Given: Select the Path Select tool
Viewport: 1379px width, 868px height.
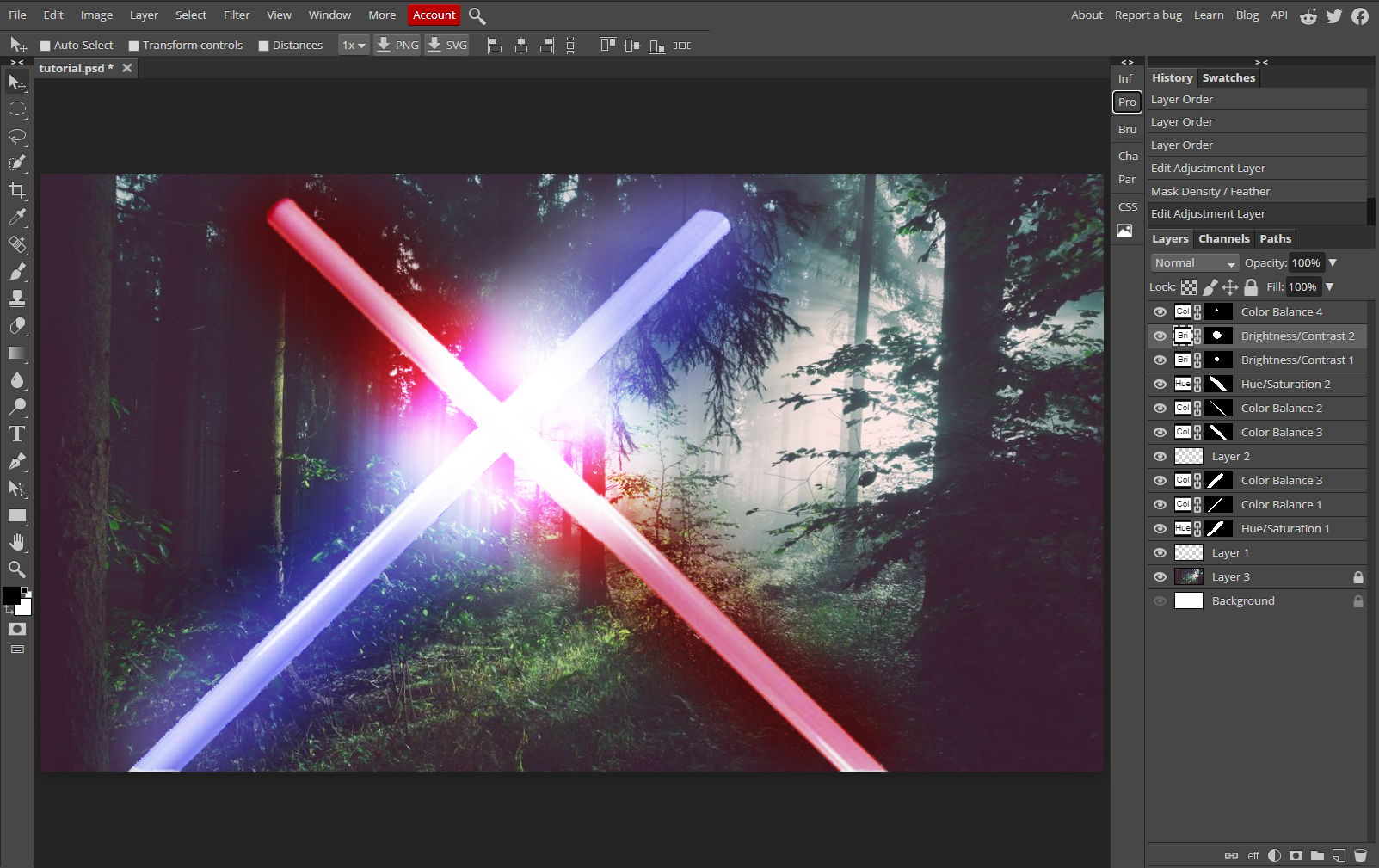Looking at the screenshot, I should (x=17, y=488).
